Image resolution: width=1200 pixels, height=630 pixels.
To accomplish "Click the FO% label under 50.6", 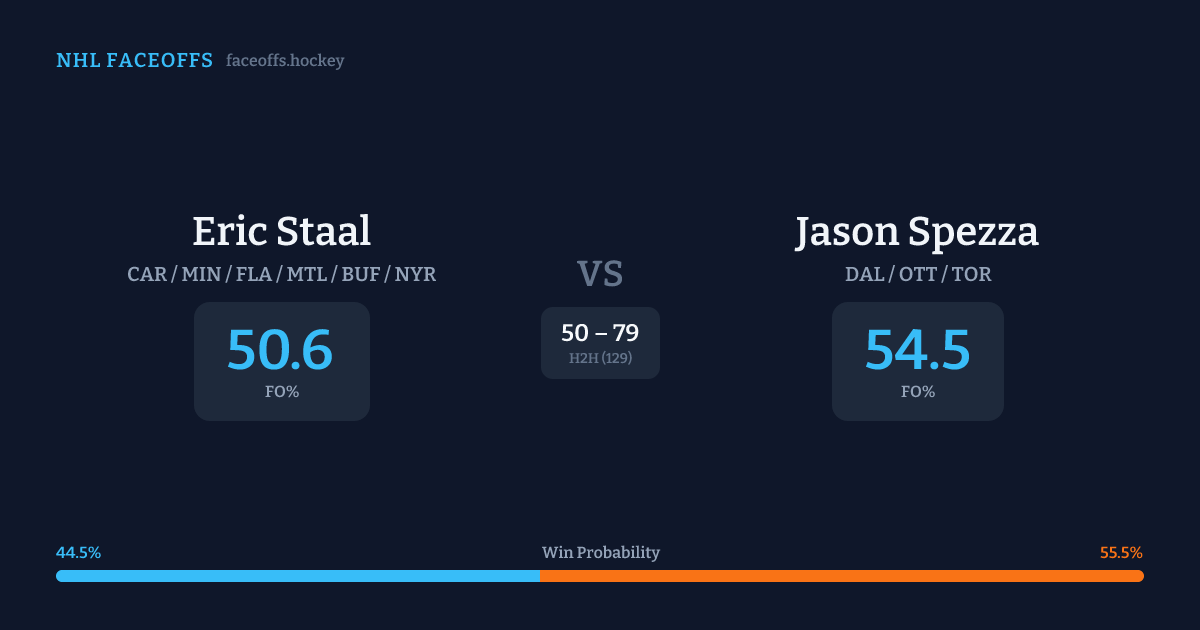I will (281, 392).
